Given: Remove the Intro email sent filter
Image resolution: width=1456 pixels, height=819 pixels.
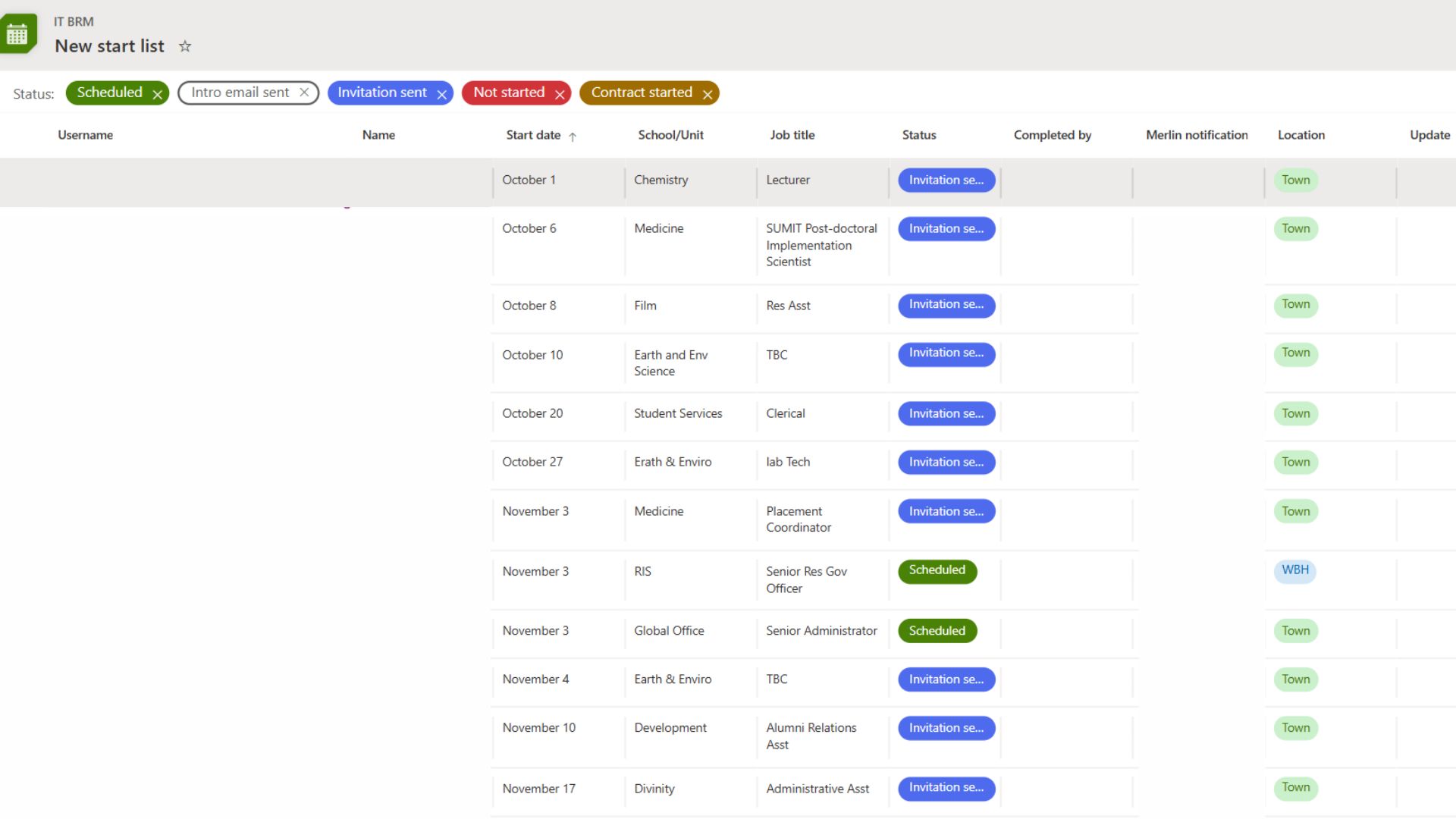Looking at the screenshot, I should pyautogui.click(x=304, y=92).
